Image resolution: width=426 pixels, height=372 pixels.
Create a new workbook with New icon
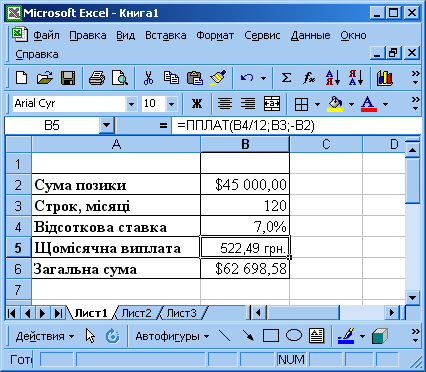pos(22,78)
